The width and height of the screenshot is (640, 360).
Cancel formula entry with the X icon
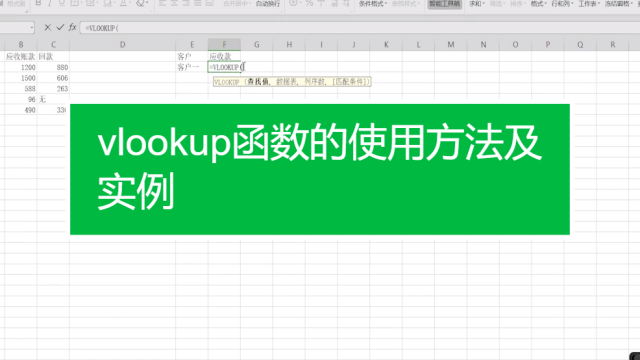point(47,27)
